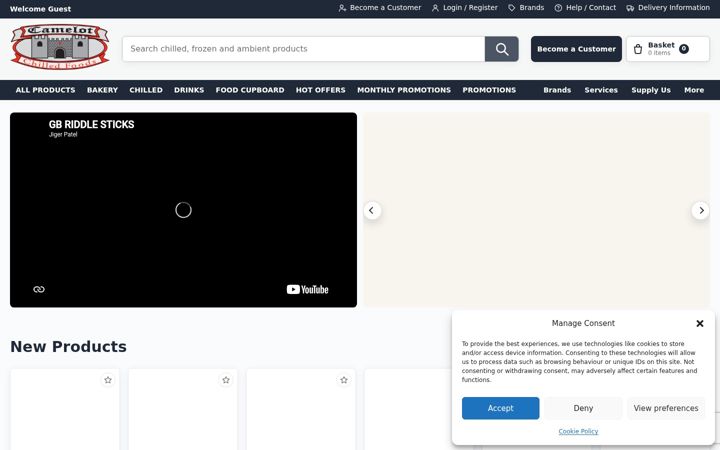
Task: Click the second New Products card
Action: coord(183,410)
